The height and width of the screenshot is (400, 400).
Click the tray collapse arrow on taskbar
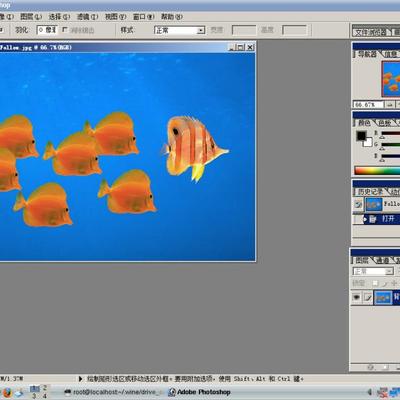[x=369, y=392]
